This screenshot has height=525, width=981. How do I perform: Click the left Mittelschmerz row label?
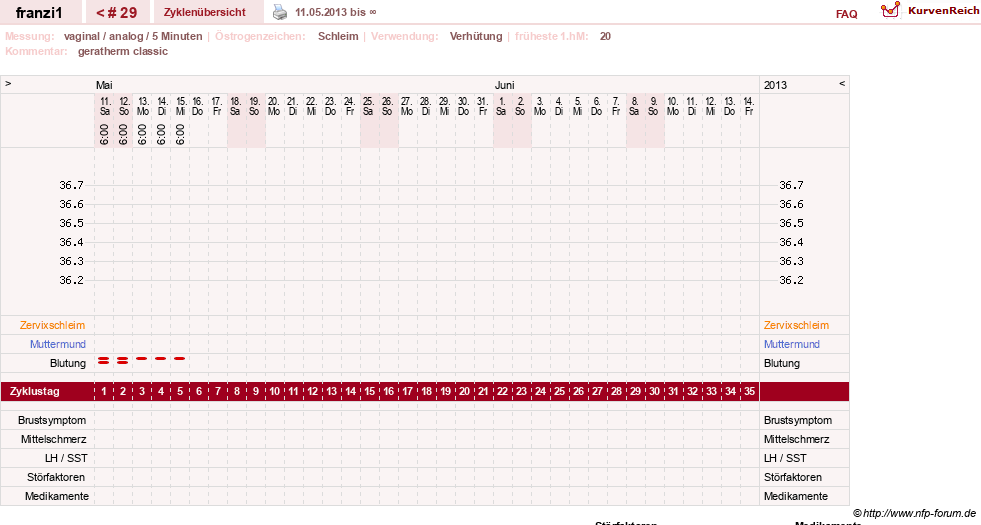(x=53, y=439)
